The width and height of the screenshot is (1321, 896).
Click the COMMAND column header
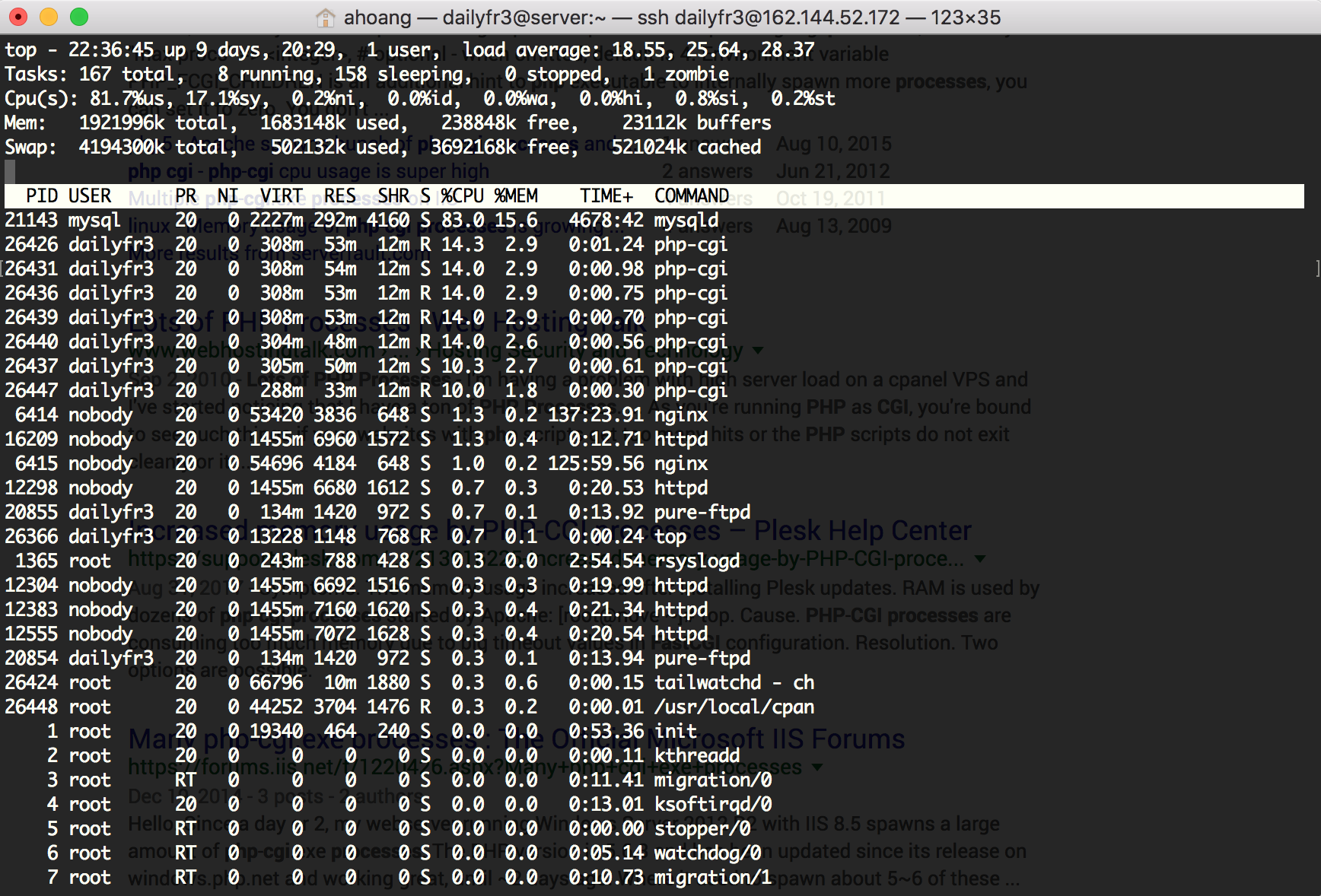coord(692,195)
